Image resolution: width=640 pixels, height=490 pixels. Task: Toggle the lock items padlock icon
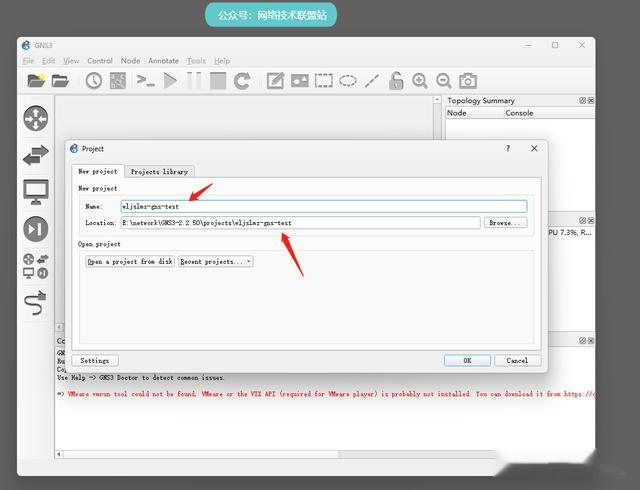396,80
